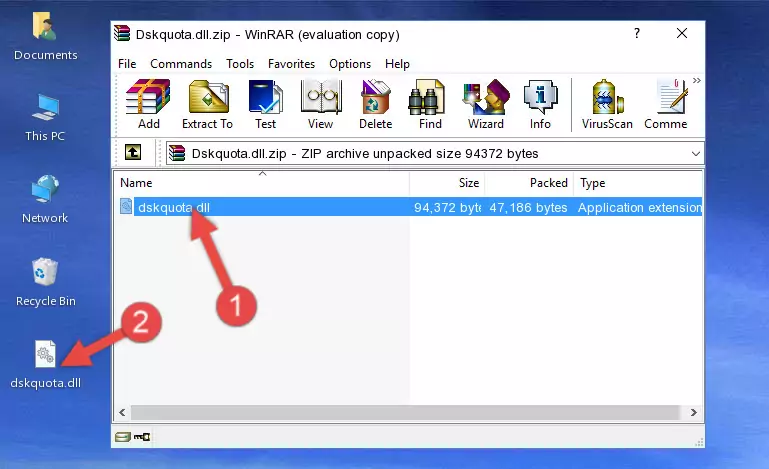This screenshot has width=769, height=469.
Task: Click the Delete toolbar icon
Action: (375, 104)
